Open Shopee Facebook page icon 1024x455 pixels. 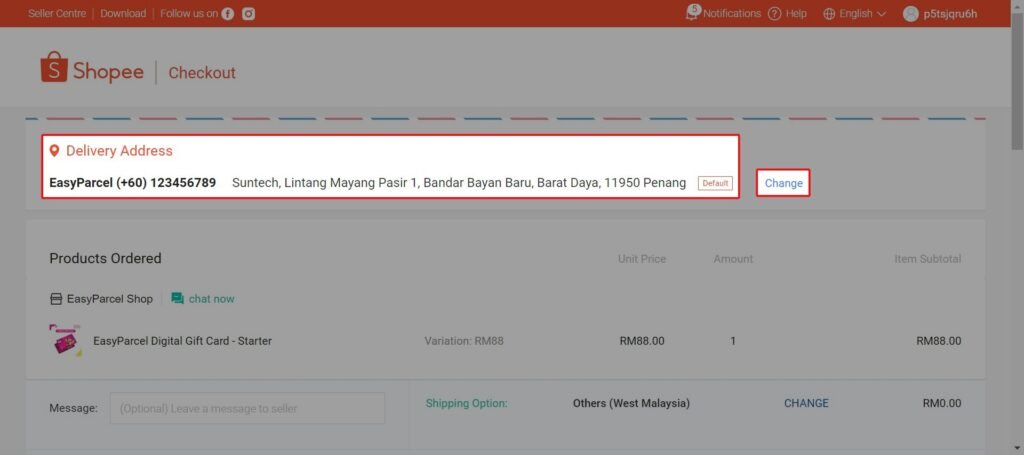click(227, 14)
